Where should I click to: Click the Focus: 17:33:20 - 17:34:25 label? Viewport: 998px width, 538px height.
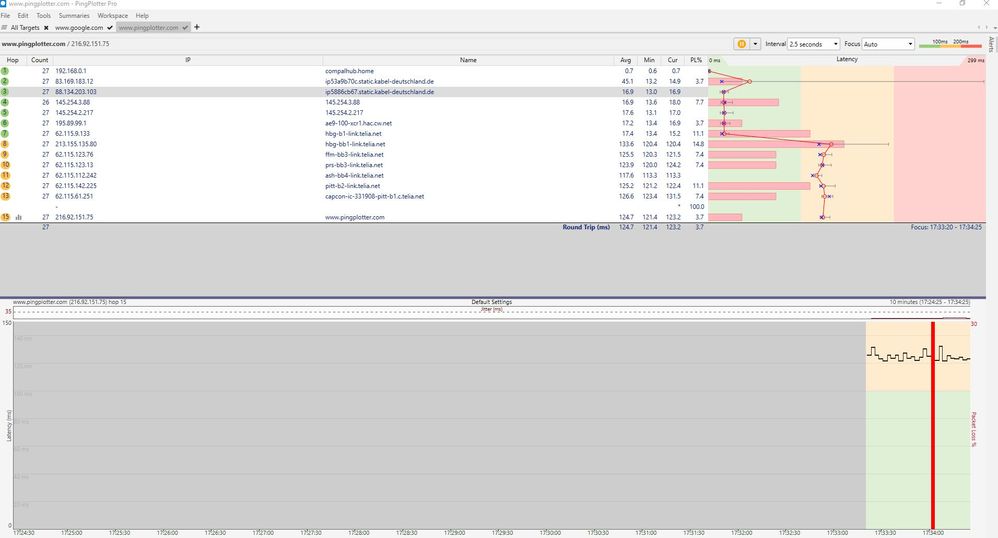[946, 227]
